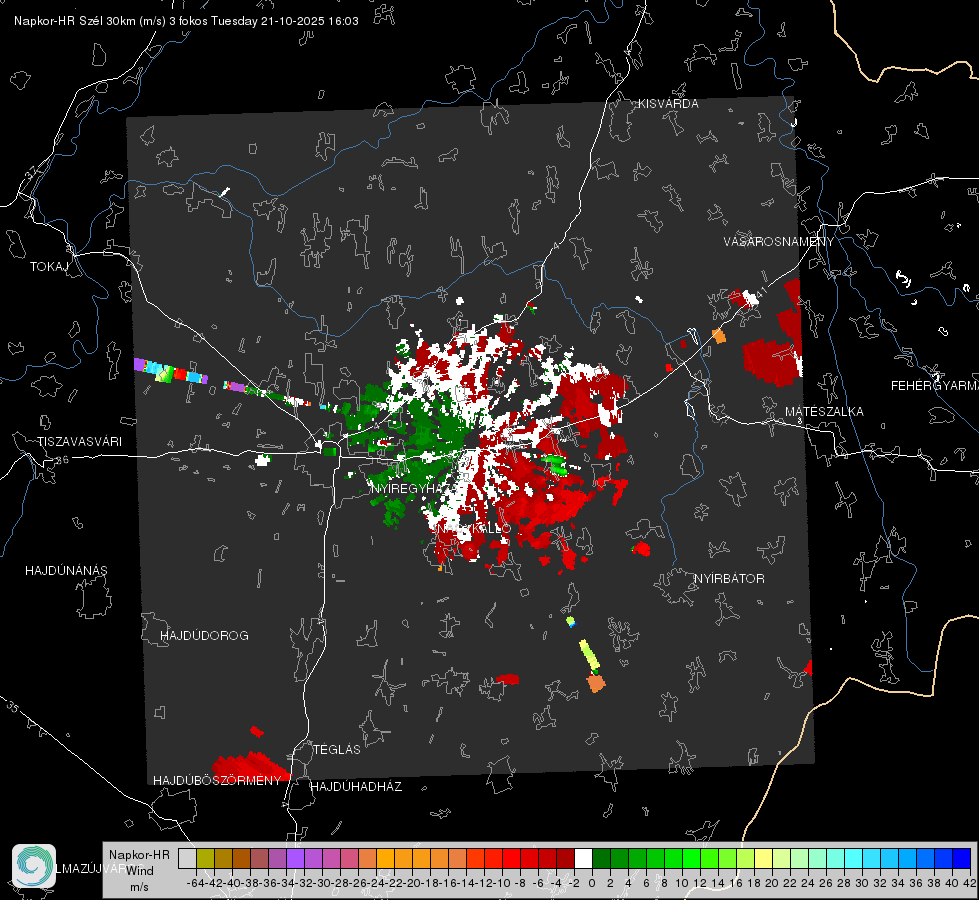The width and height of the screenshot is (979, 900).
Task: Click the swirl logo icon at bottom left
Action: (34, 866)
